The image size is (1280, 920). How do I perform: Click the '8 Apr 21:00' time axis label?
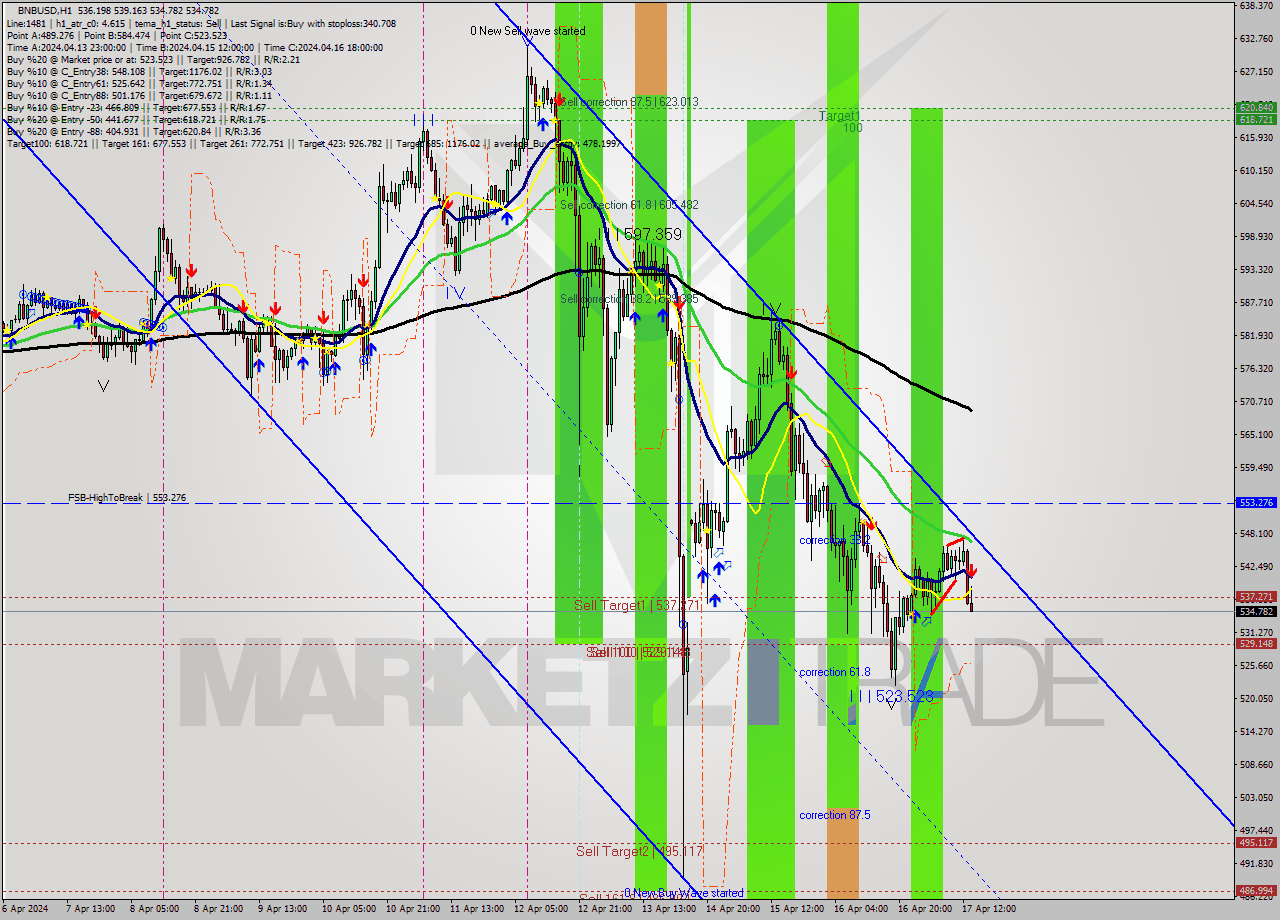coord(216,909)
